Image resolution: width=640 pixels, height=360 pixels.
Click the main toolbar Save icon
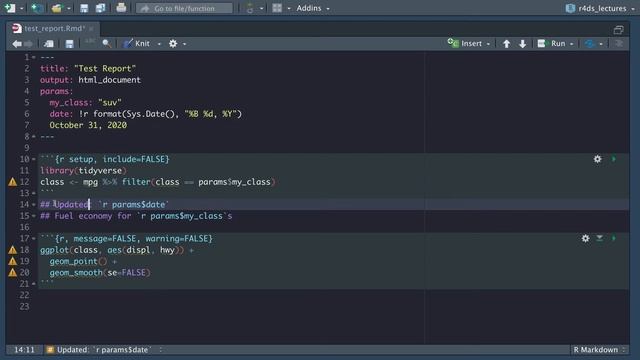coord(84,8)
